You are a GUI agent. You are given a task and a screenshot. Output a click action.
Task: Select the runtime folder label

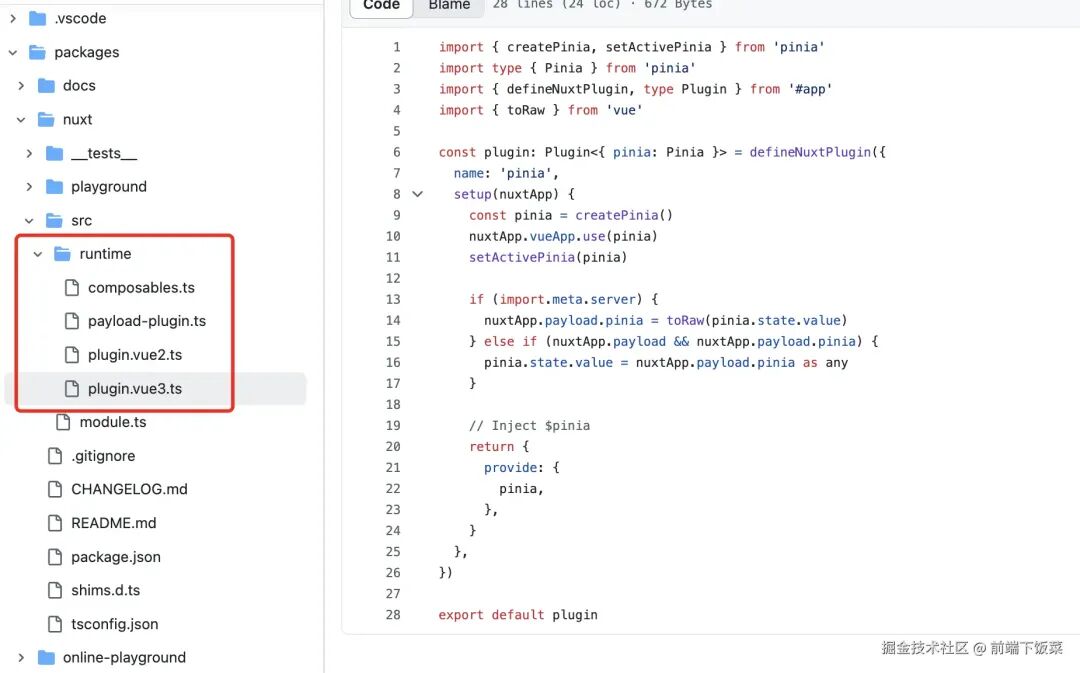point(105,254)
